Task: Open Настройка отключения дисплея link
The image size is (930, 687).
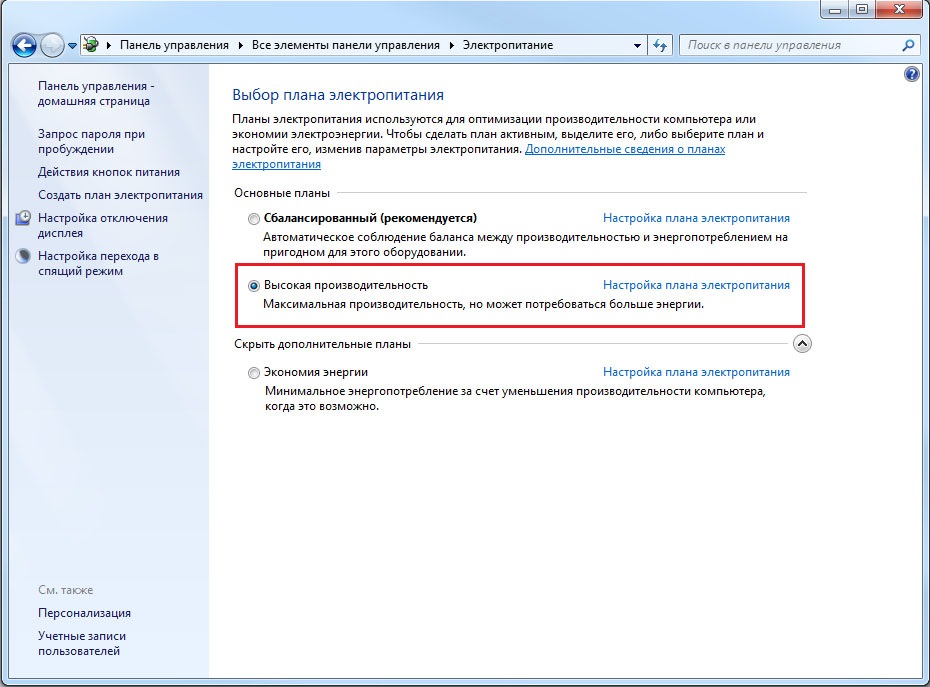Action: [x=103, y=225]
